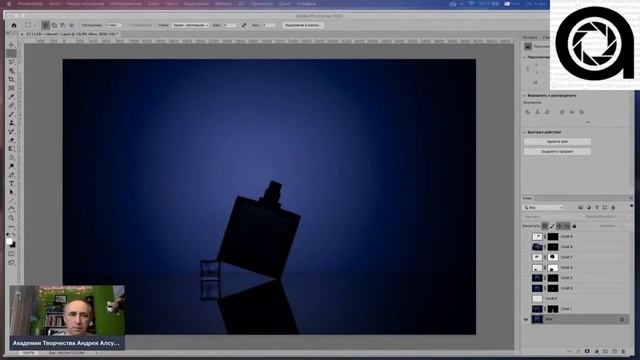Open layer filter kind dropdown

click(x=543, y=208)
